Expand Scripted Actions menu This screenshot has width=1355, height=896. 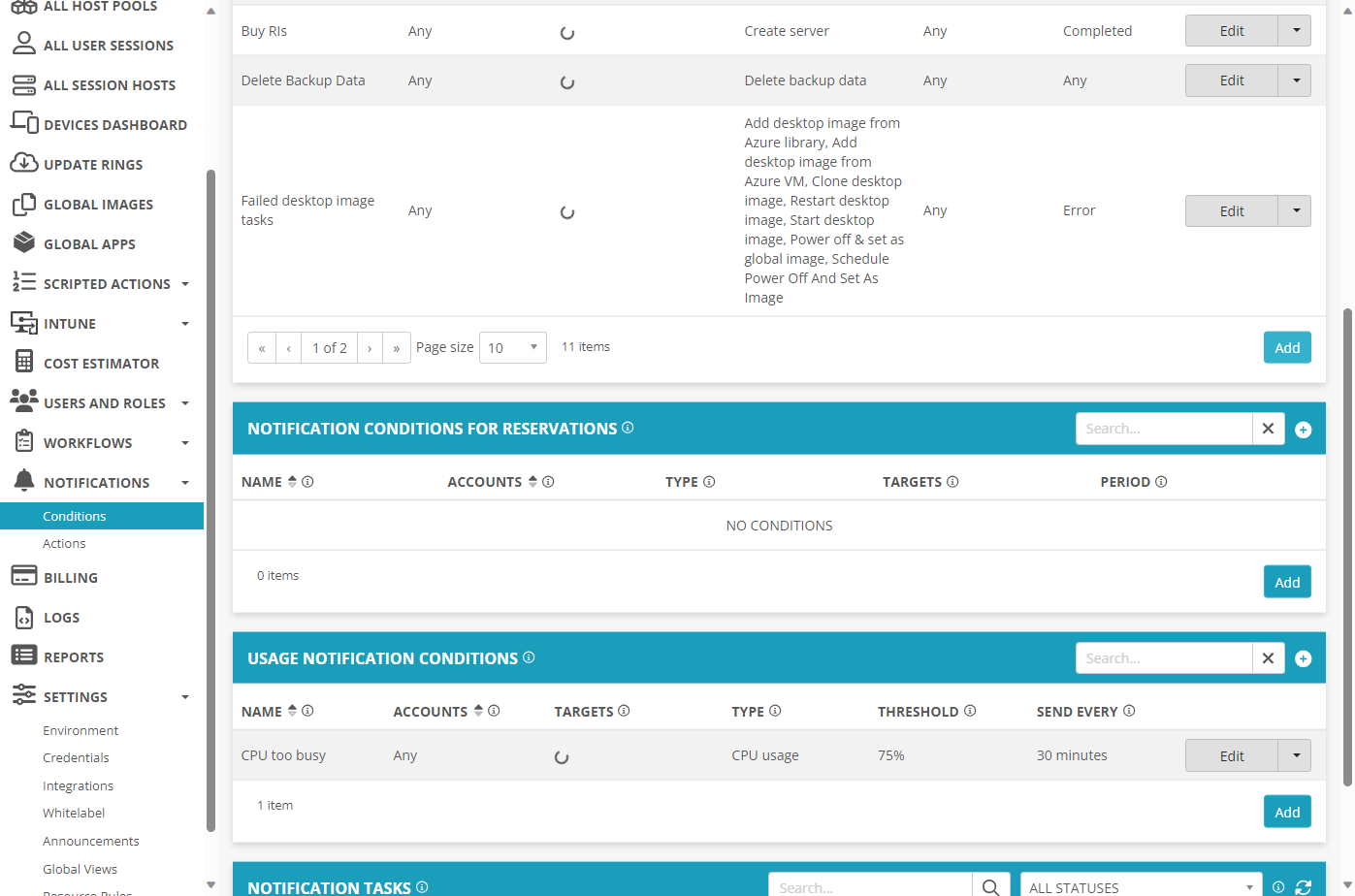pyautogui.click(x=185, y=284)
